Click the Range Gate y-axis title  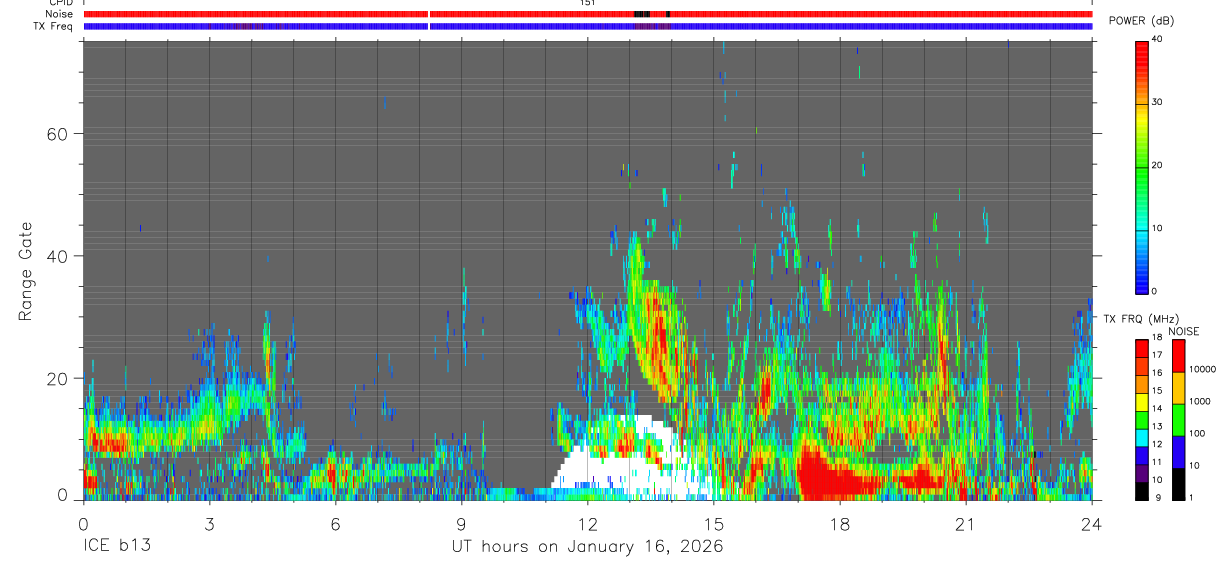point(26,271)
